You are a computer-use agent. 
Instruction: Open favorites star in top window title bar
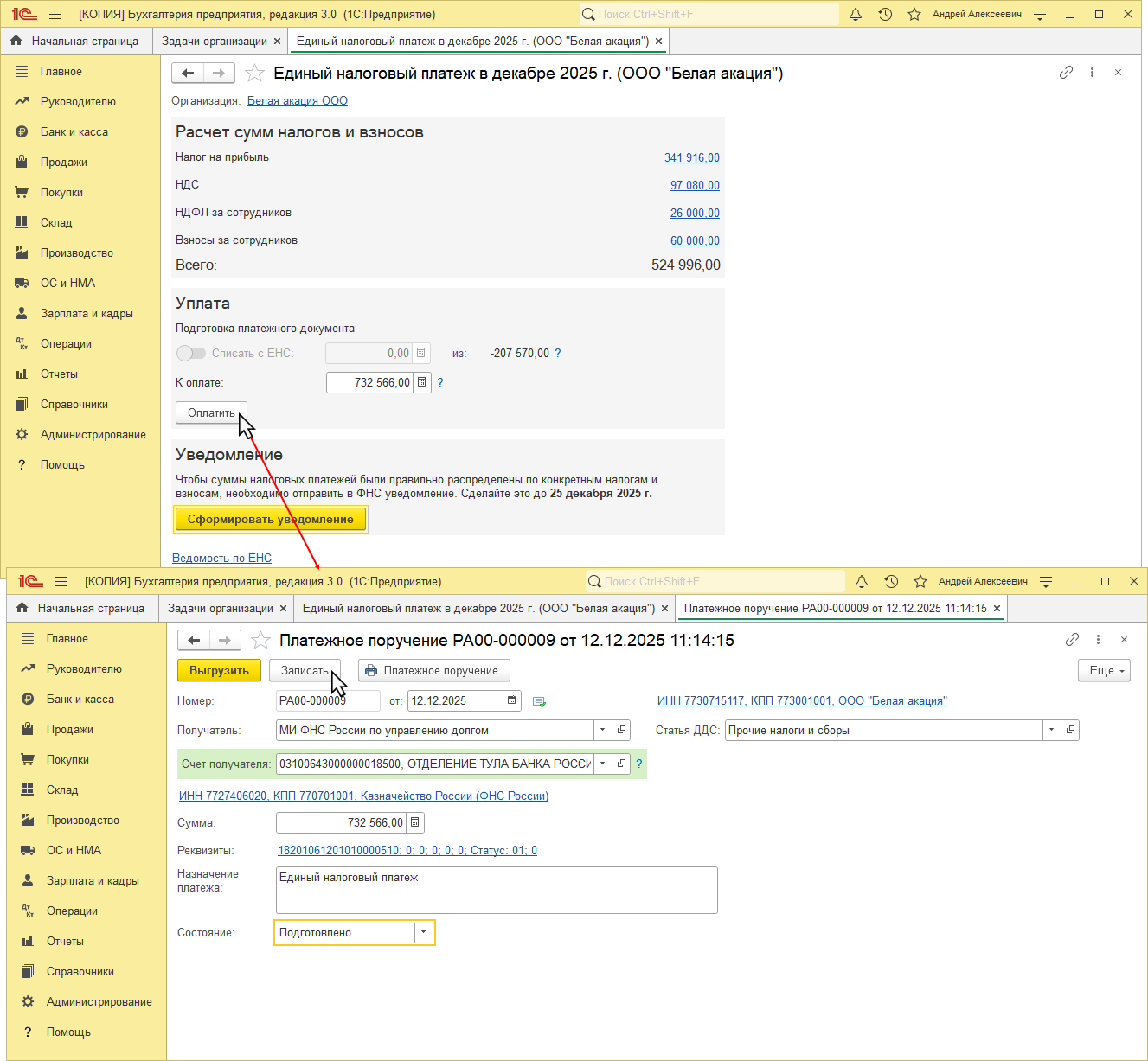[x=914, y=14]
